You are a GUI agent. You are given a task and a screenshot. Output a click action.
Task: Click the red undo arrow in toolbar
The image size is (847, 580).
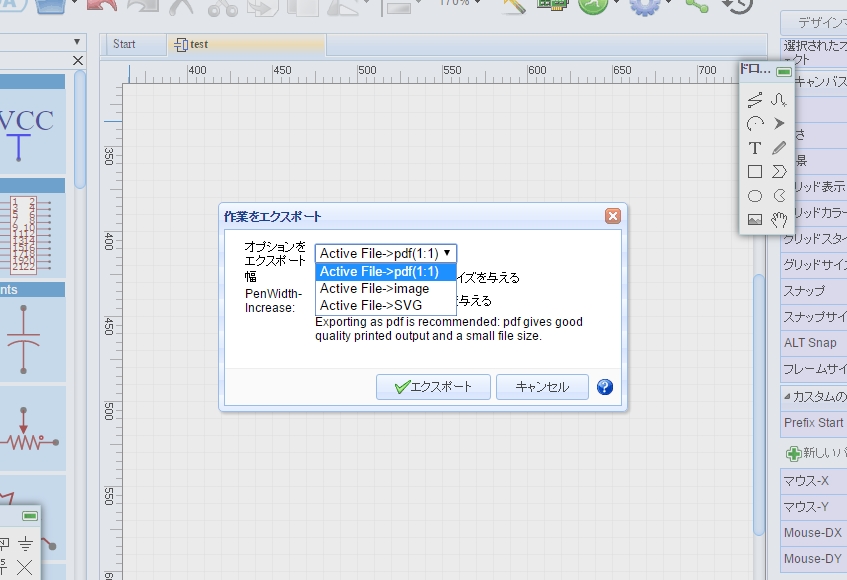(101, 5)
